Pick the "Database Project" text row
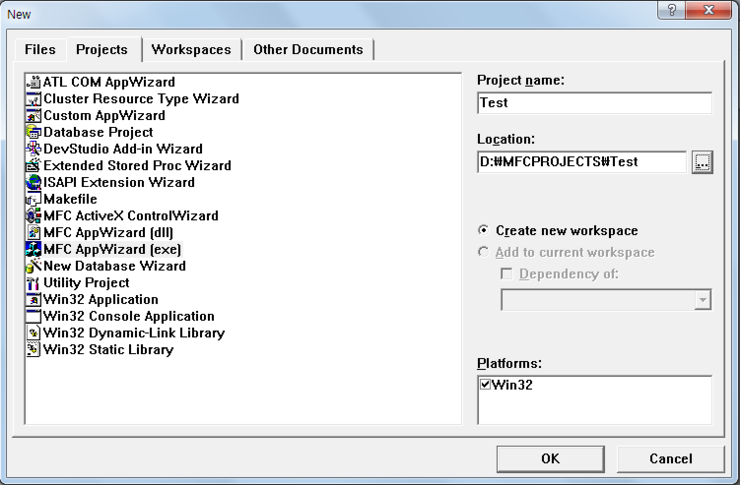Image resolution: width=740 pixels, height=485 pixels. pyautogui.click(x=98, y=133)
